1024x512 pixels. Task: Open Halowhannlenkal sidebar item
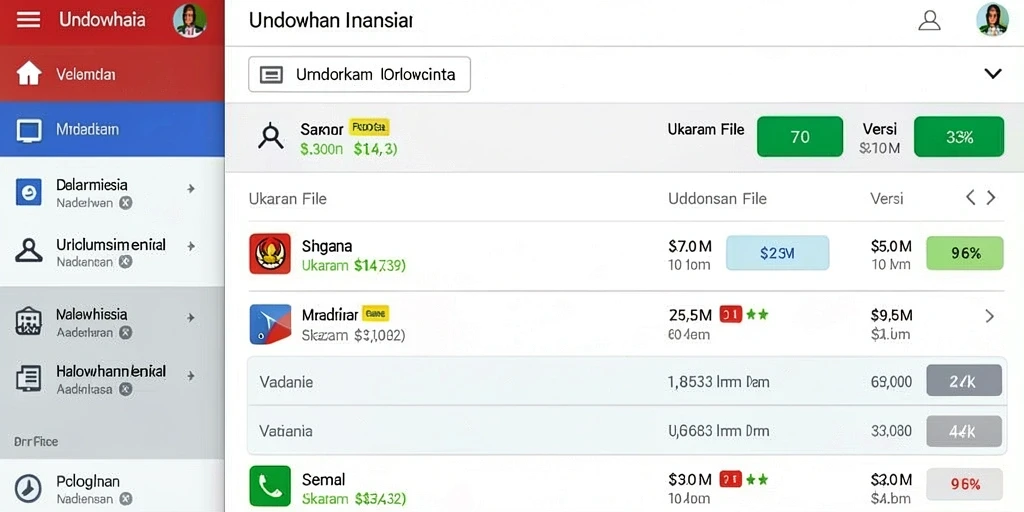tap(112, 379)
